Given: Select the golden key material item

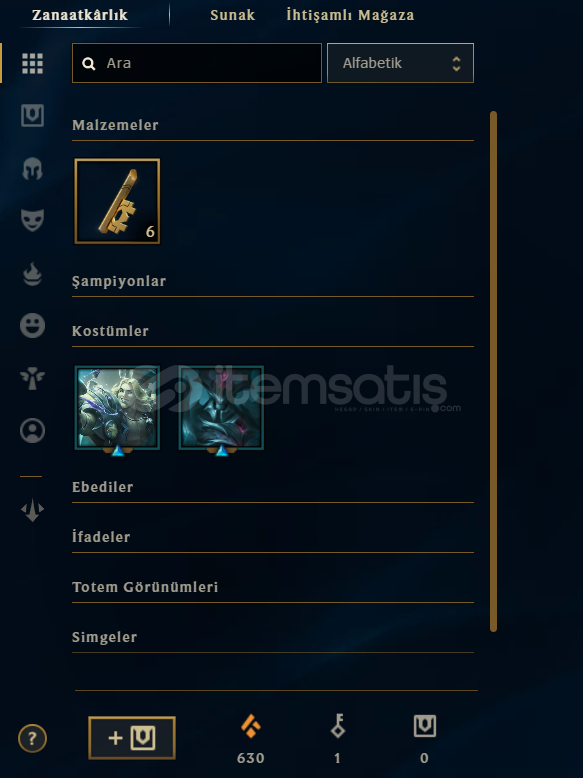Looking at the screenshot, I should (x=117, y=201).
